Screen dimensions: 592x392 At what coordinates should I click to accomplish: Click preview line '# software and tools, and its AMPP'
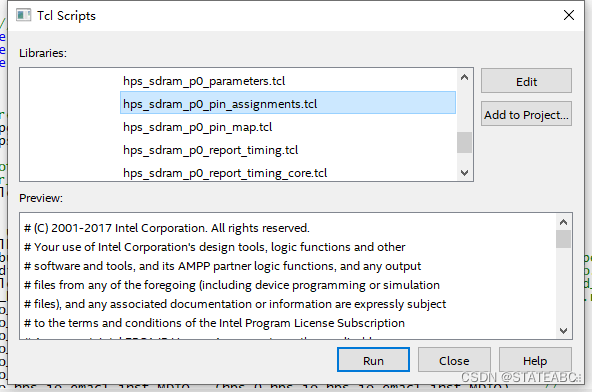click(x=222, y=266)
